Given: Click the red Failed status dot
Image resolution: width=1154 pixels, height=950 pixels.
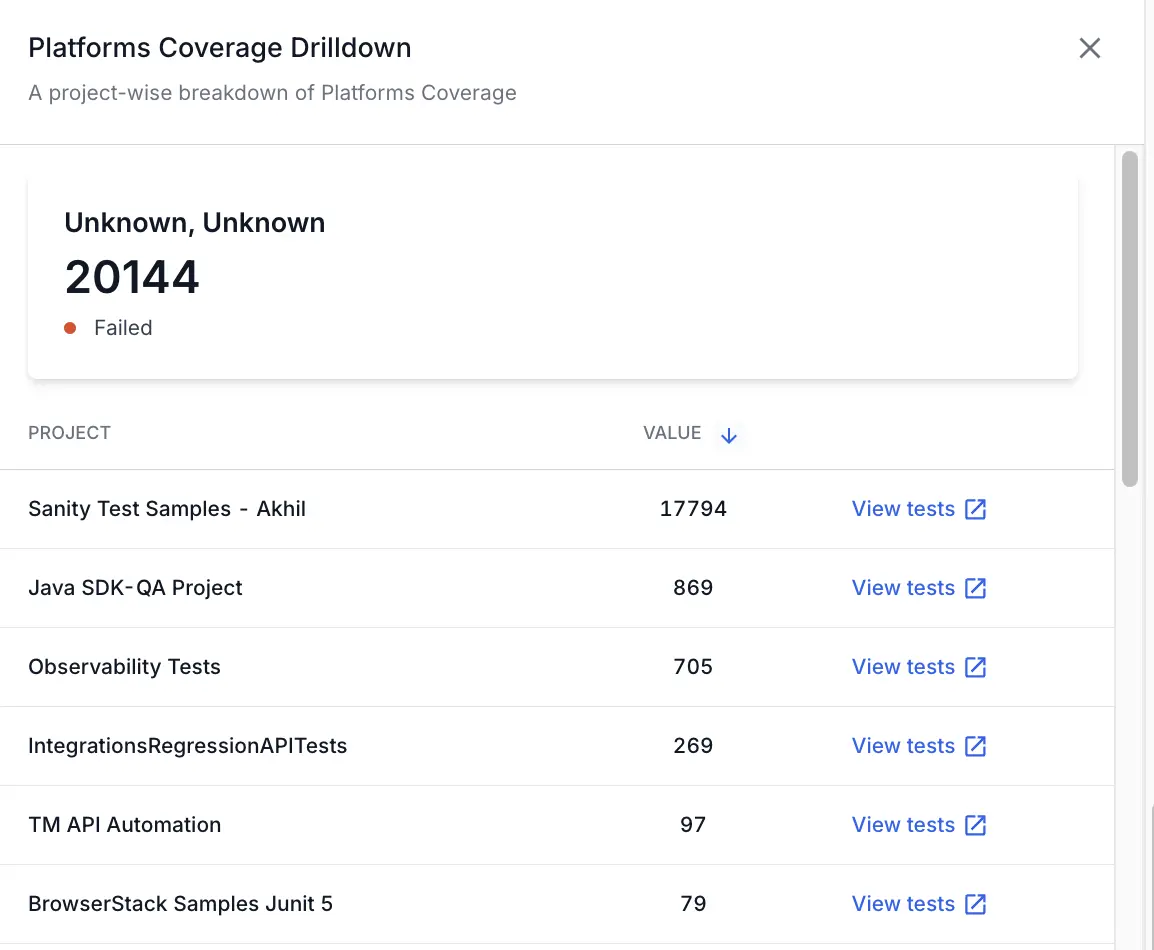Looking at the screenshot, I should 70,327.
